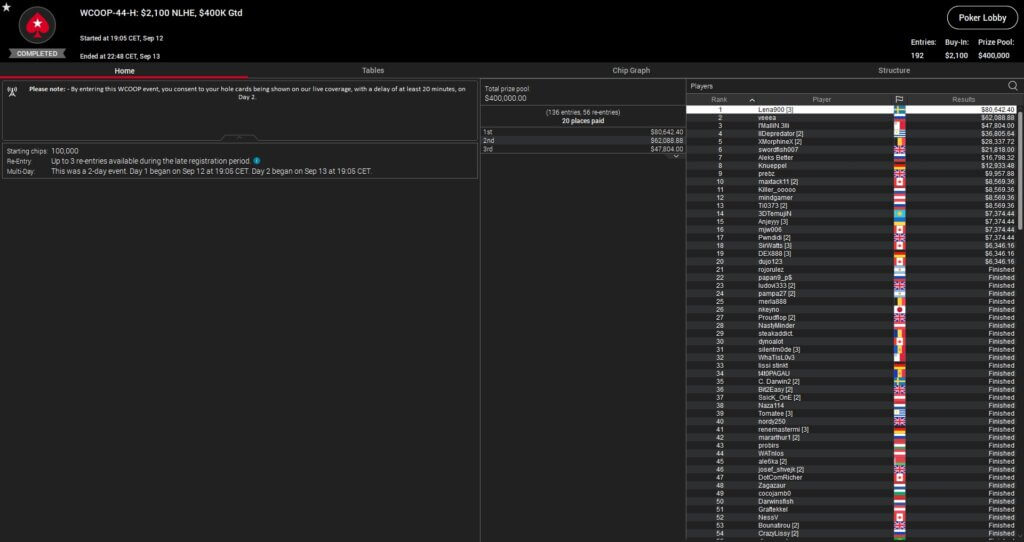1024x542 pixels.
Task: Click the favorite star icon
Action: [x=7, y=7]
